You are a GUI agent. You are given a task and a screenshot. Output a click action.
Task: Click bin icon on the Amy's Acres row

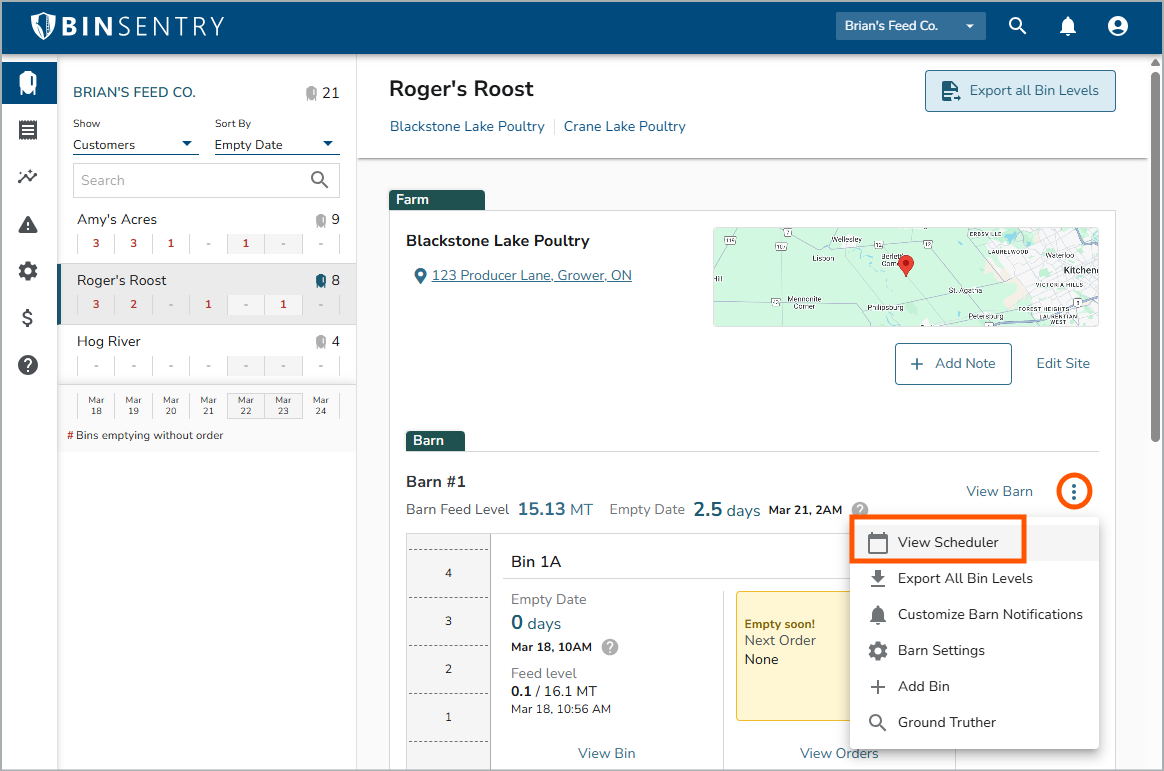coord(321,220)
